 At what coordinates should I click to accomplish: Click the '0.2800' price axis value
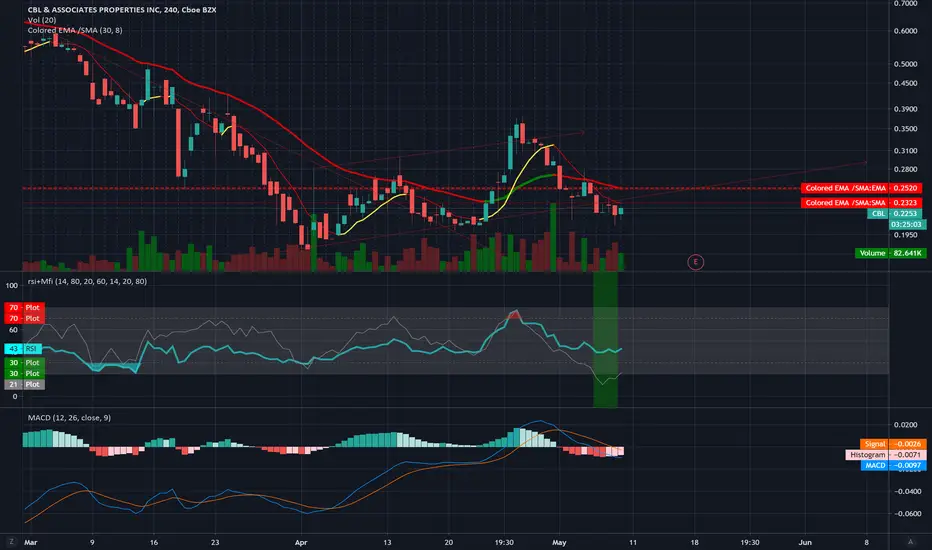click(x=905, y=169)
